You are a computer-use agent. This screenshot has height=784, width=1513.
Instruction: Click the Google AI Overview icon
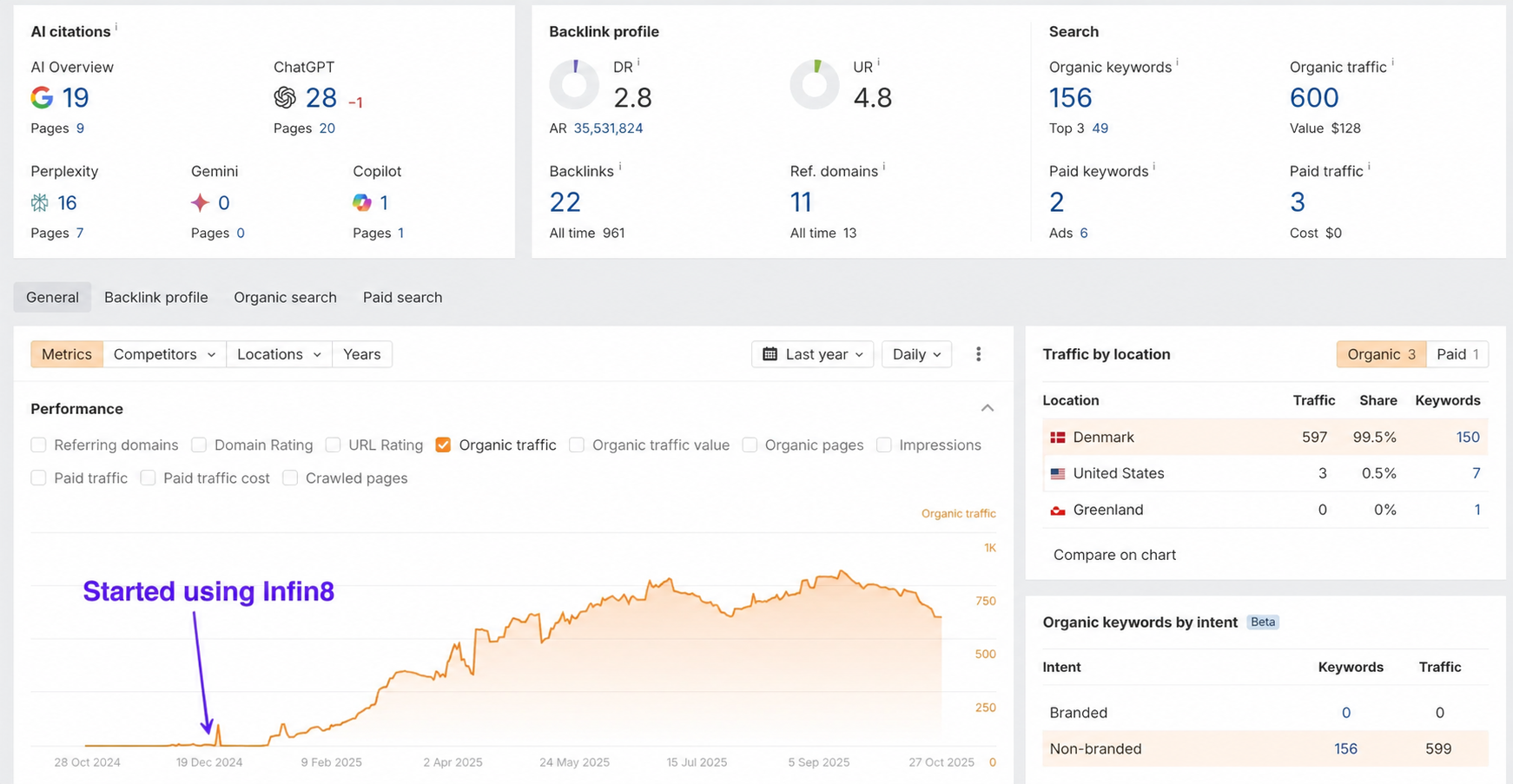(42, 97)
